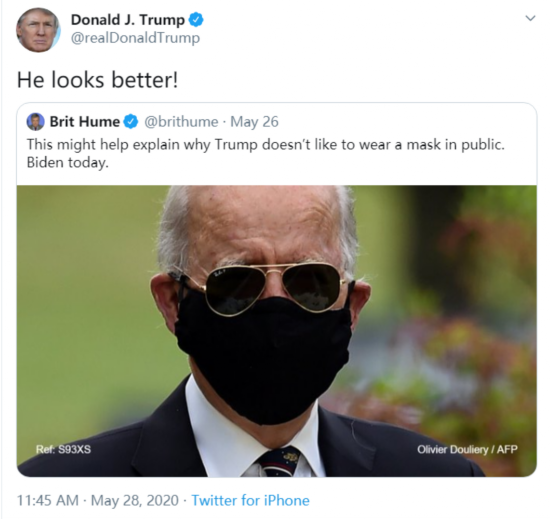Click the dot separator before Twitter for iPhone
550x519 pixels.
pos(185,501)
